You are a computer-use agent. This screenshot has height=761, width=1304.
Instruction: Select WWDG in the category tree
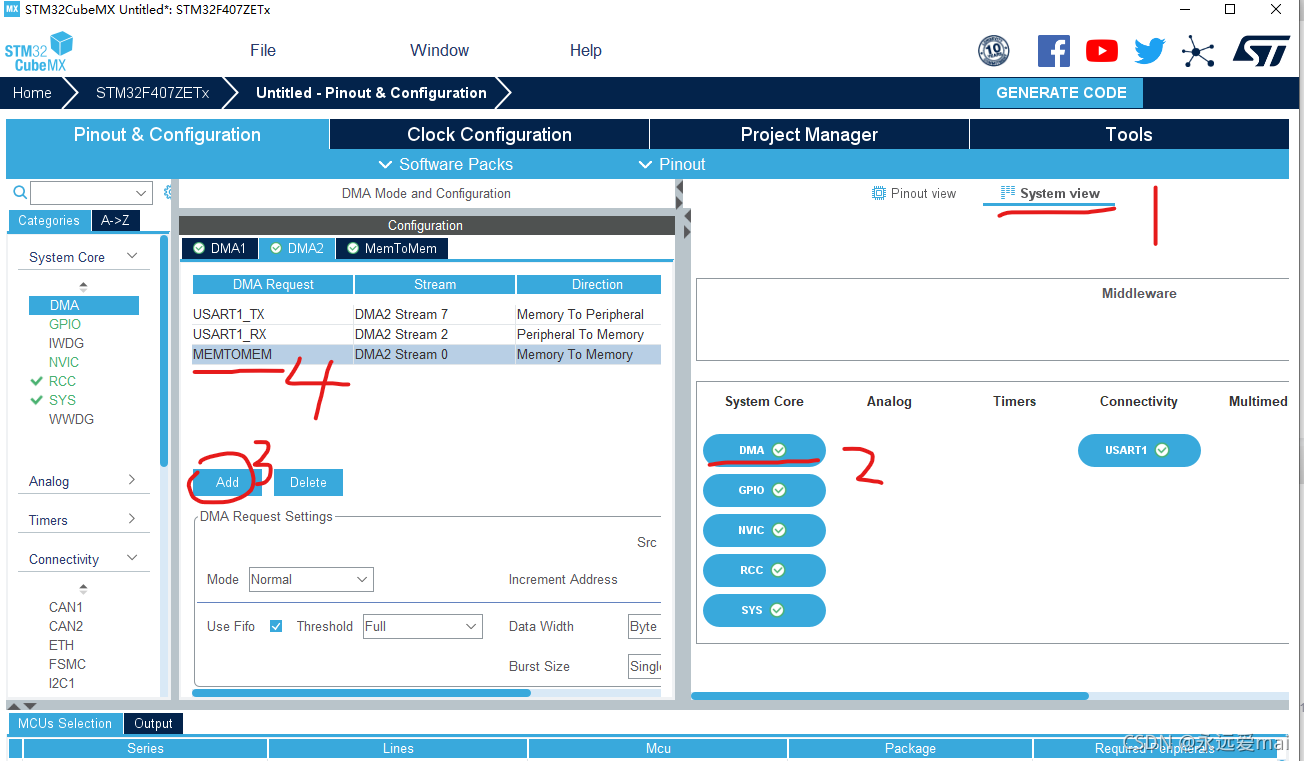coord(71,419)
